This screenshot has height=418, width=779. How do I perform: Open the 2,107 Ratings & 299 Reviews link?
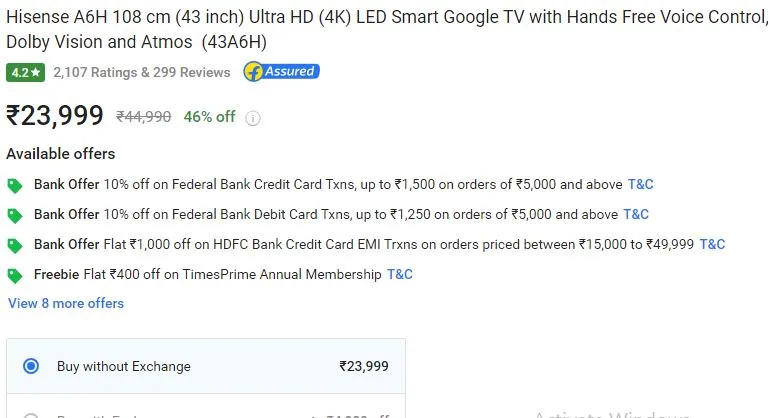[x=142, y=73]
